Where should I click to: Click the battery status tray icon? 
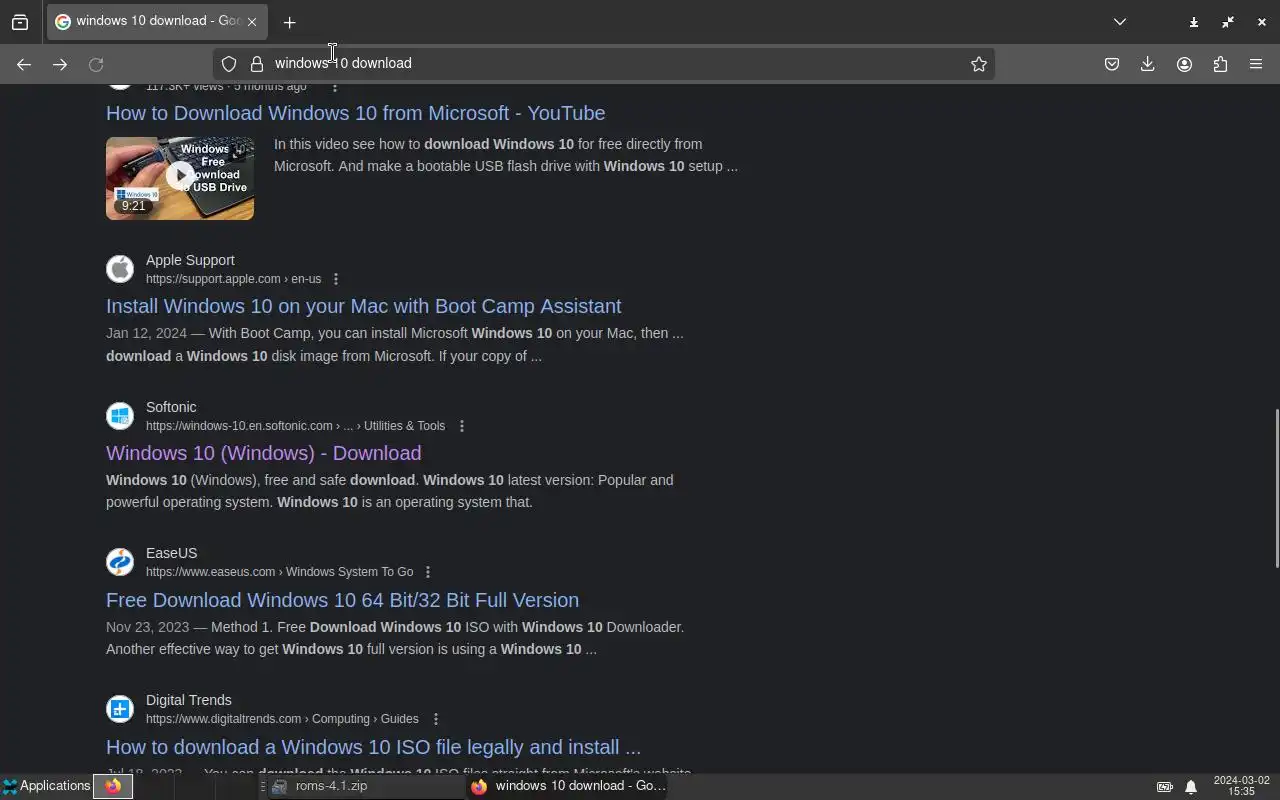1165,787
